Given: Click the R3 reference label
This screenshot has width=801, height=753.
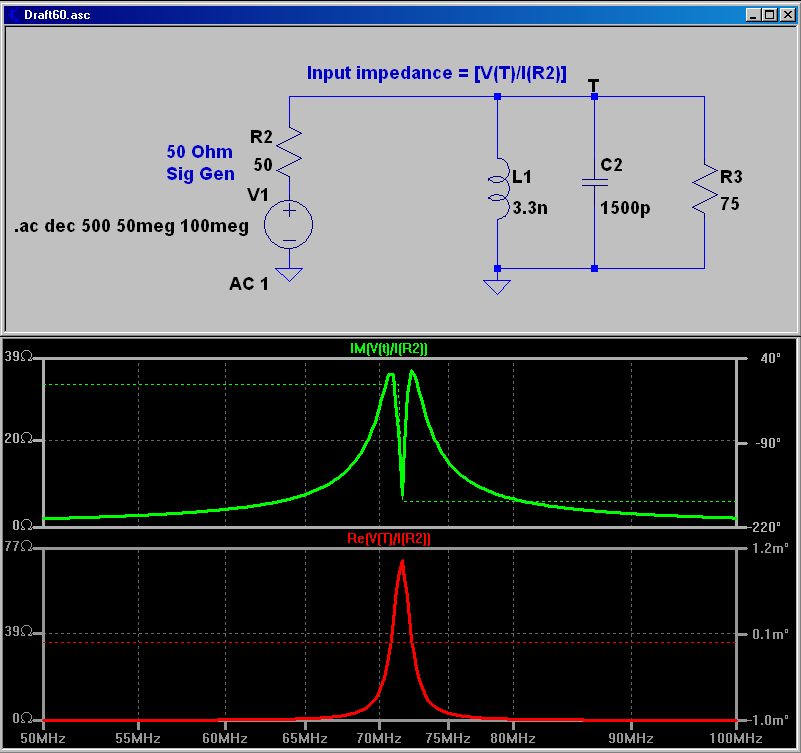Looking at the screenshot, I should tap(731, 177).
